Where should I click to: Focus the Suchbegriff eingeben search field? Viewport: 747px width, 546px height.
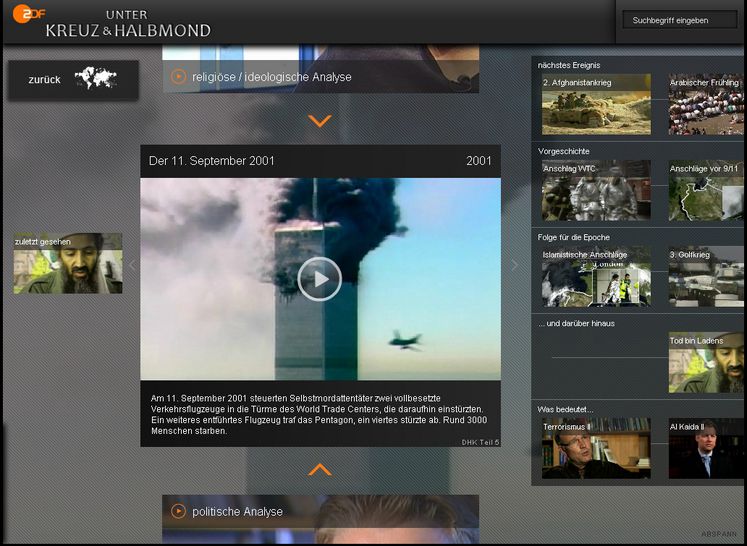click(x=680, y=20)
